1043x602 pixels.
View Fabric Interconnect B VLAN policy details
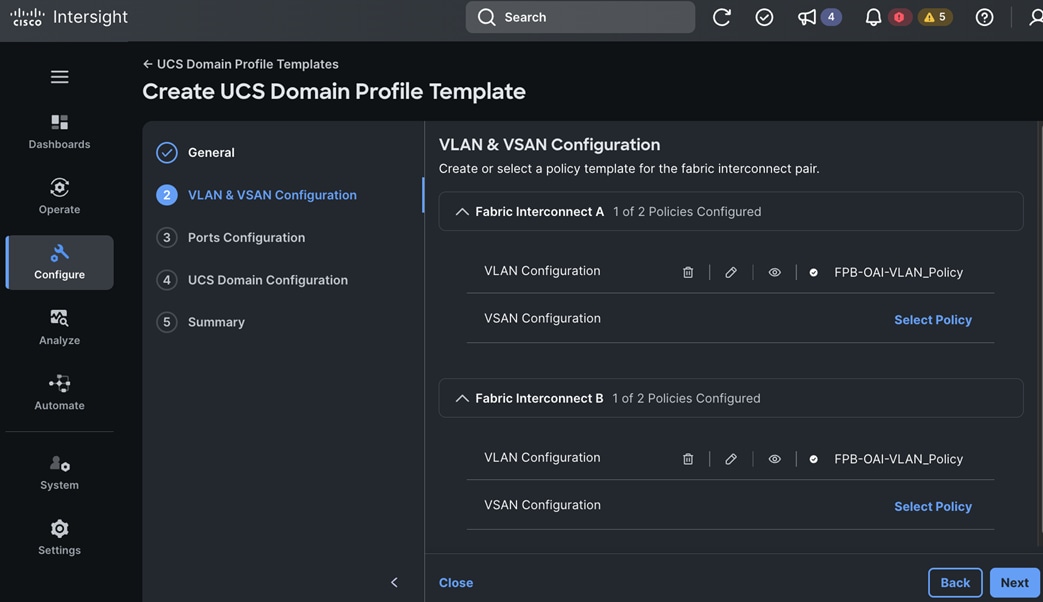pos(774,459)
